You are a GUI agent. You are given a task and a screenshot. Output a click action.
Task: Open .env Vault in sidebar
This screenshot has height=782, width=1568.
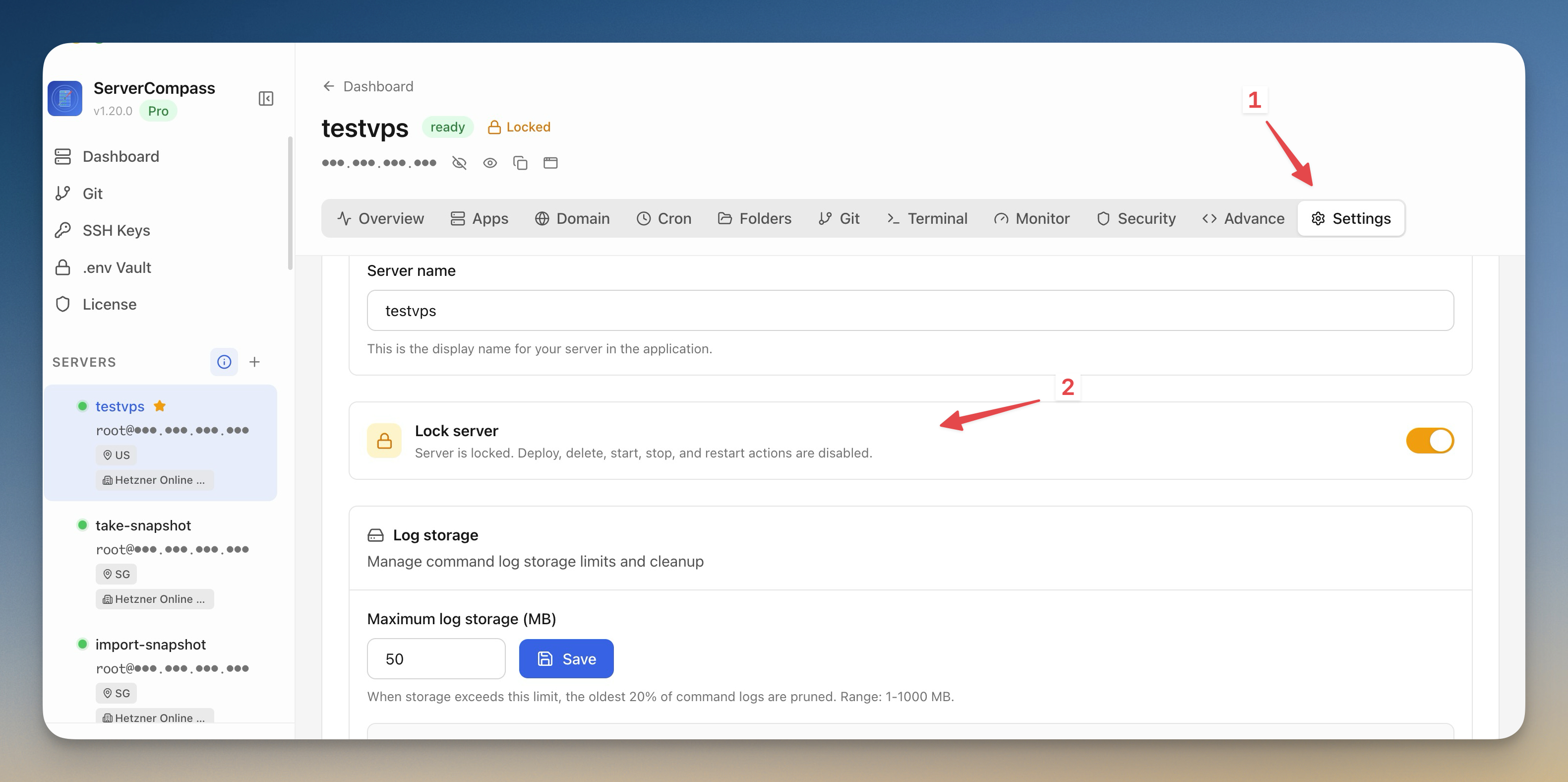click(116, 267)
